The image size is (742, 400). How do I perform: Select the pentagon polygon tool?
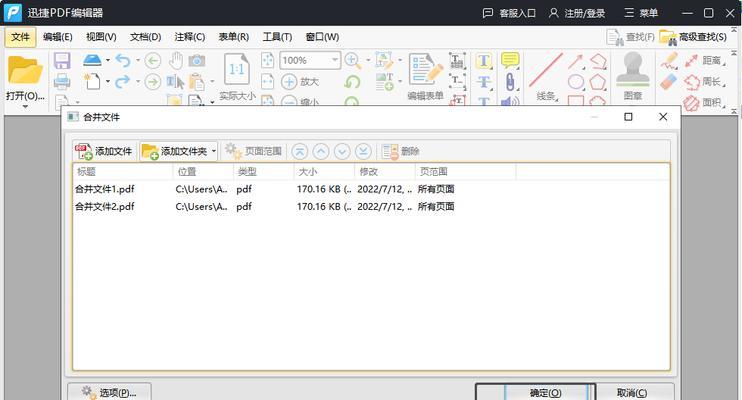point(598,82)
